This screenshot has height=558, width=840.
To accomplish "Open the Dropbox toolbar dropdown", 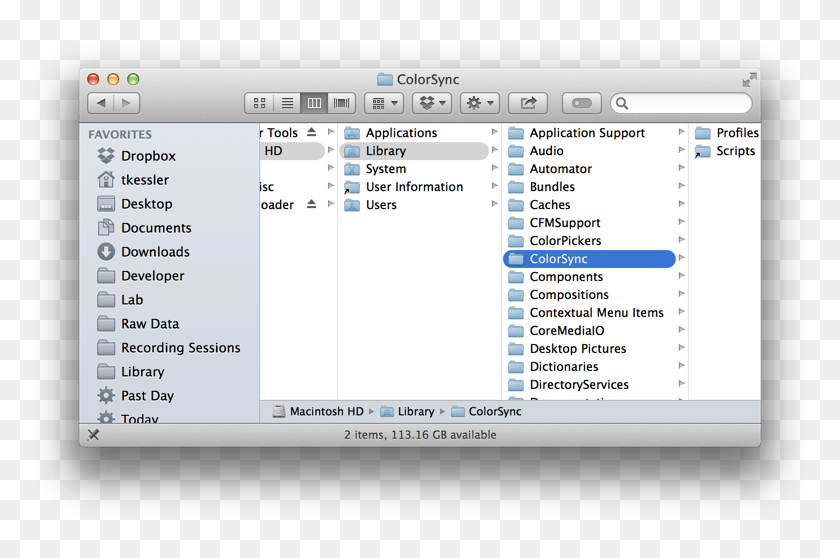I will point(432,103).
